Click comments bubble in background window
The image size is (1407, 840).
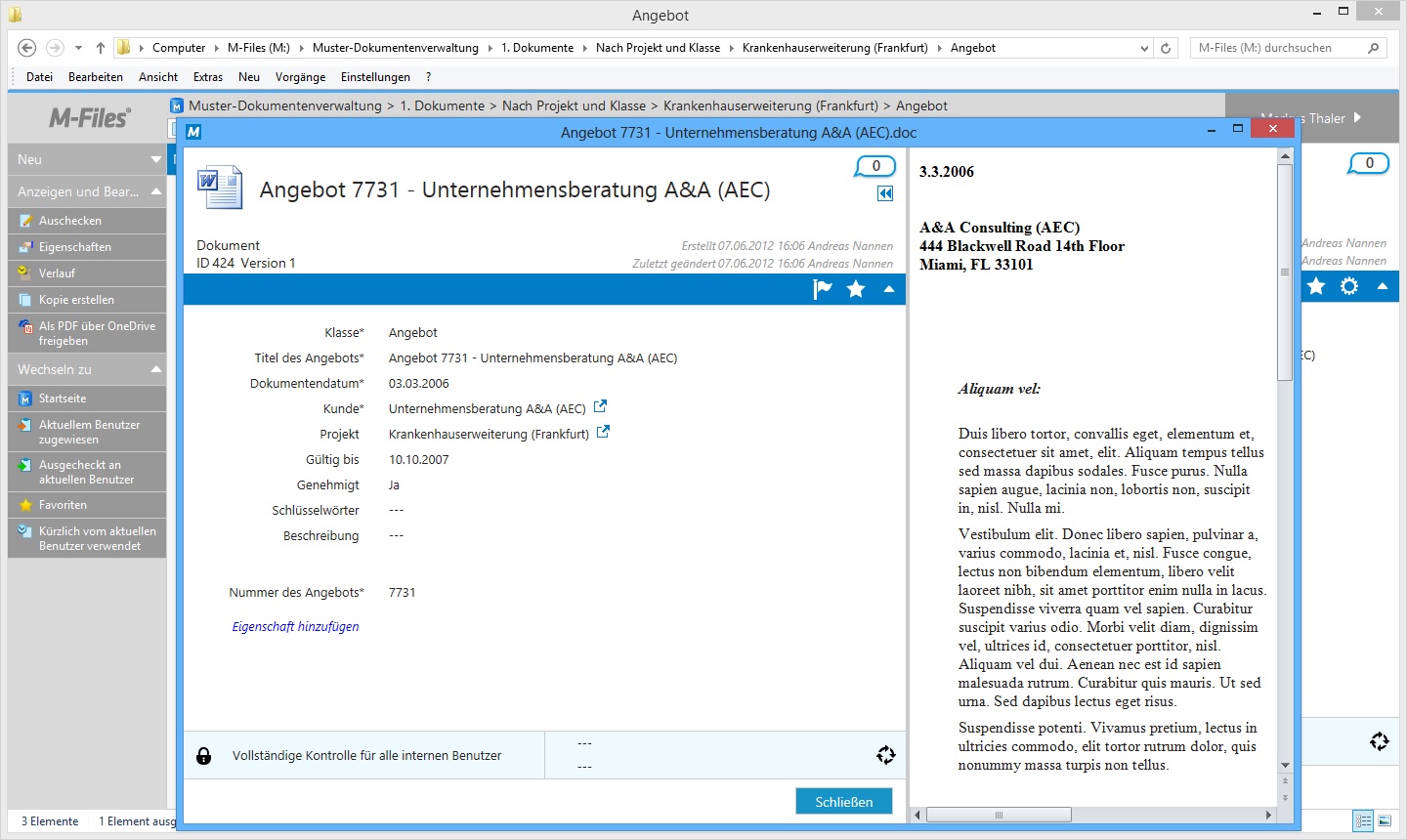click(x=1369, y=163)
